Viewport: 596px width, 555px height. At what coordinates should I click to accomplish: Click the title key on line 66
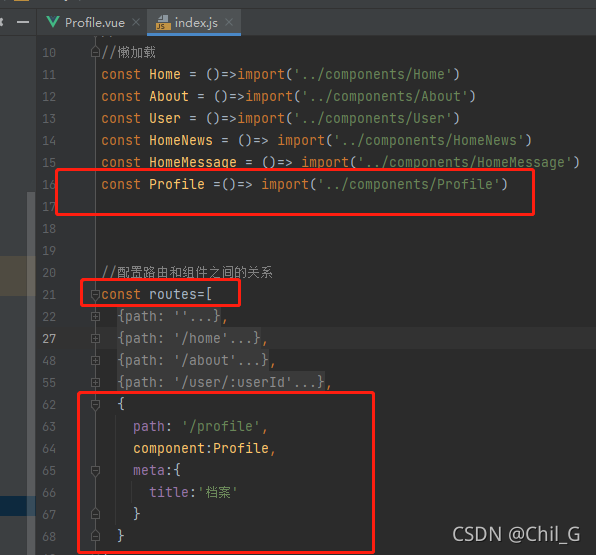[x=169, y=493]
